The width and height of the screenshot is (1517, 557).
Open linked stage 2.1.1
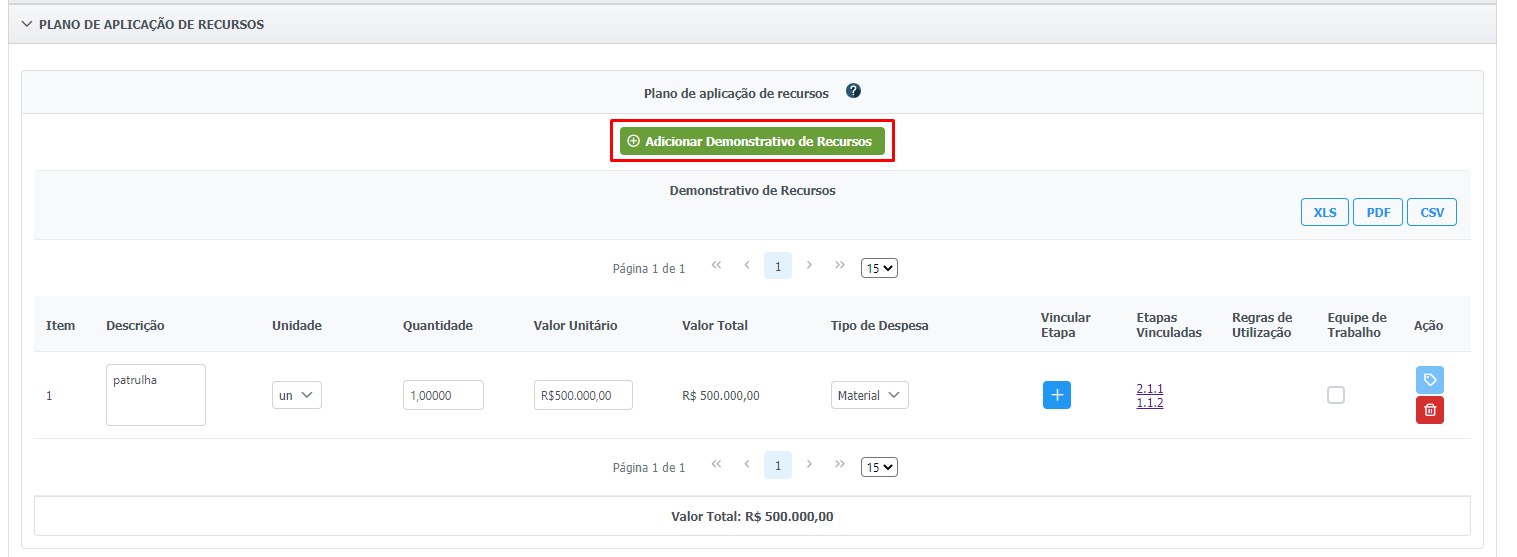click(1149, 388)
